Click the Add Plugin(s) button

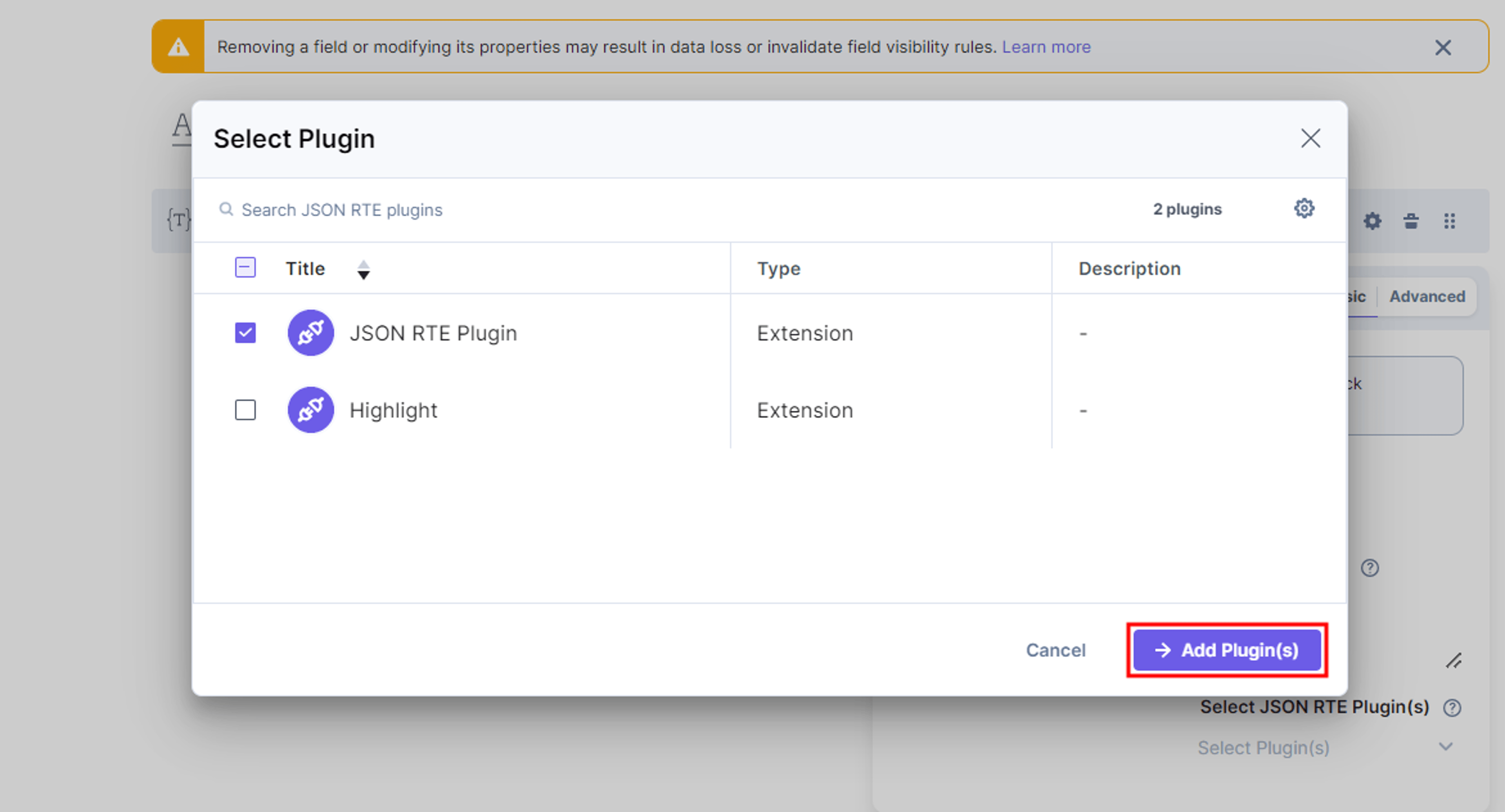[x=1227, y=650]
